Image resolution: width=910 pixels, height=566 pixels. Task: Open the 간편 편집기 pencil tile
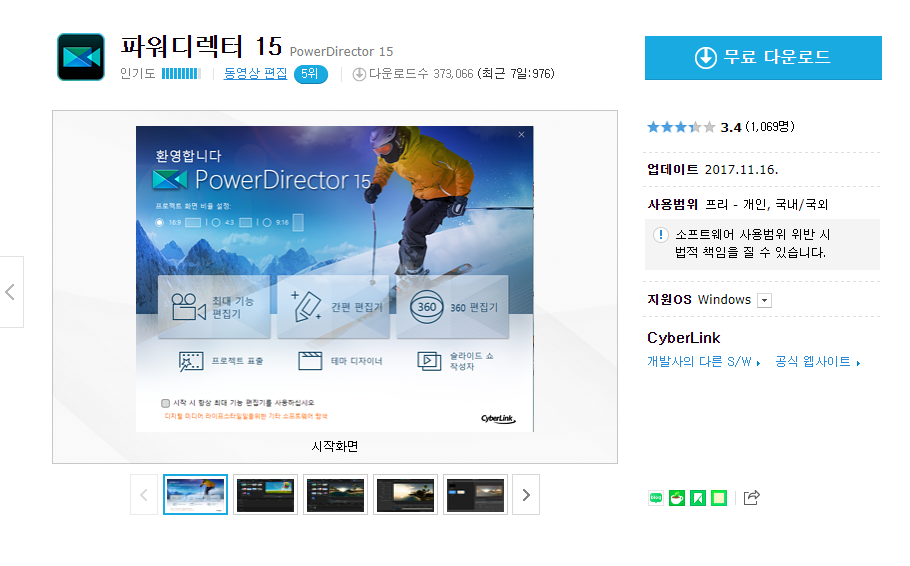(333, 307)
